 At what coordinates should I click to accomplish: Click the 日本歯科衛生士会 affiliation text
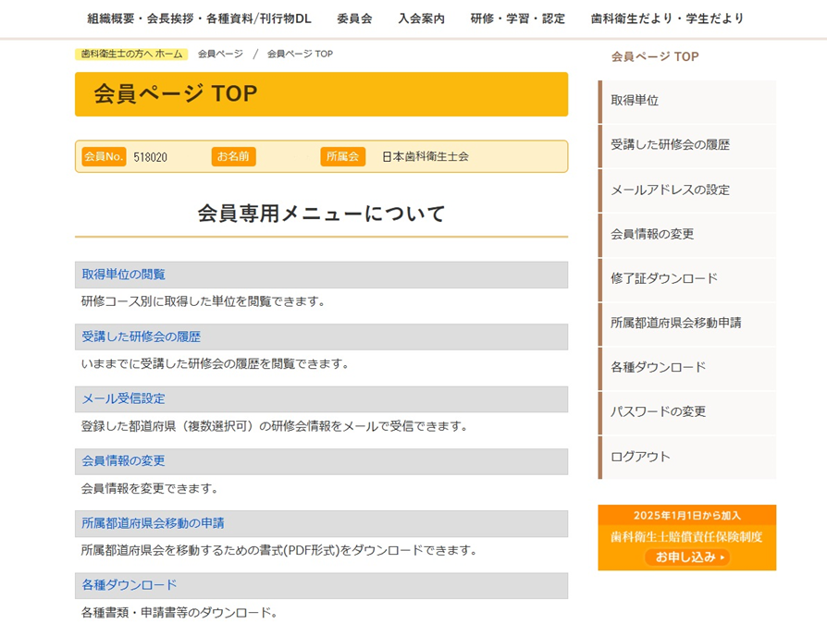425,157
